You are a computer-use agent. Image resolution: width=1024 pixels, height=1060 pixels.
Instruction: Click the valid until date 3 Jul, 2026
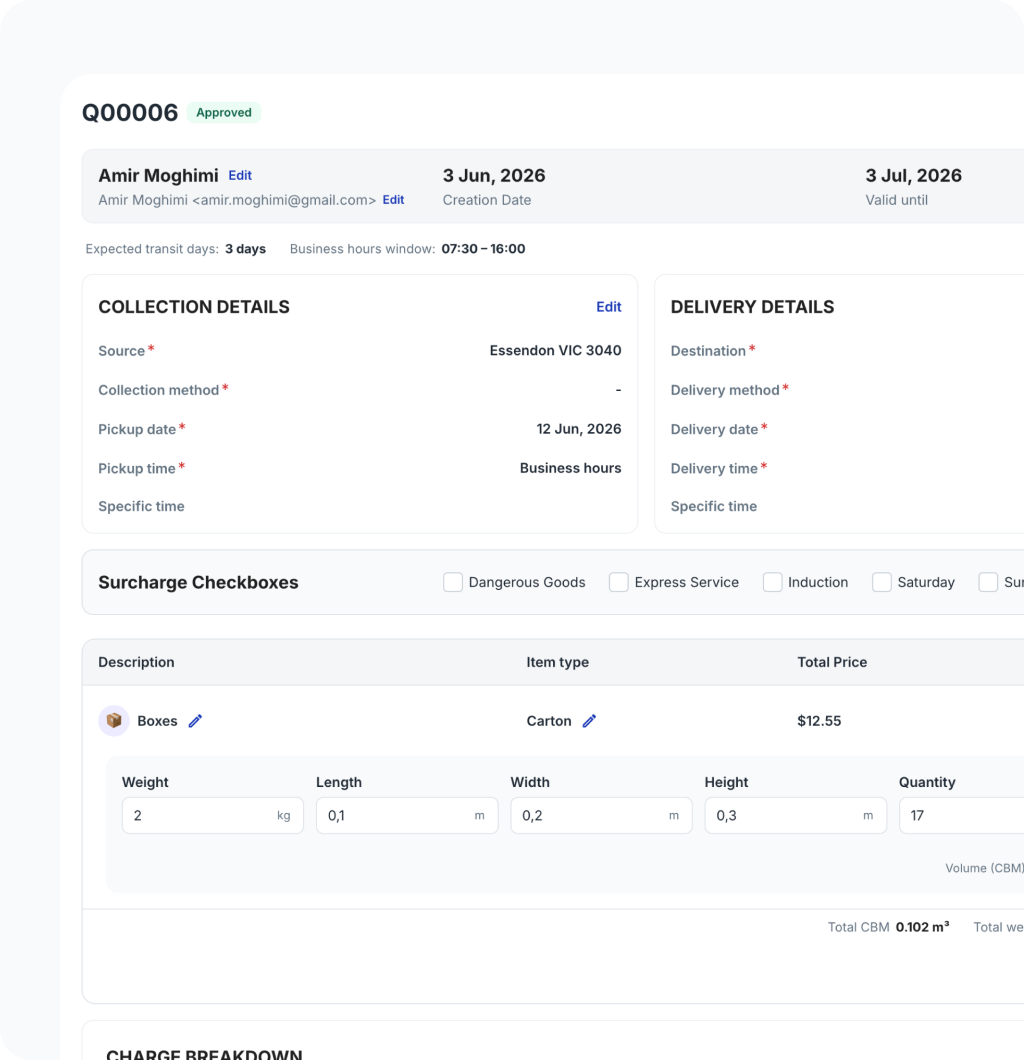[x=913, y=176]
